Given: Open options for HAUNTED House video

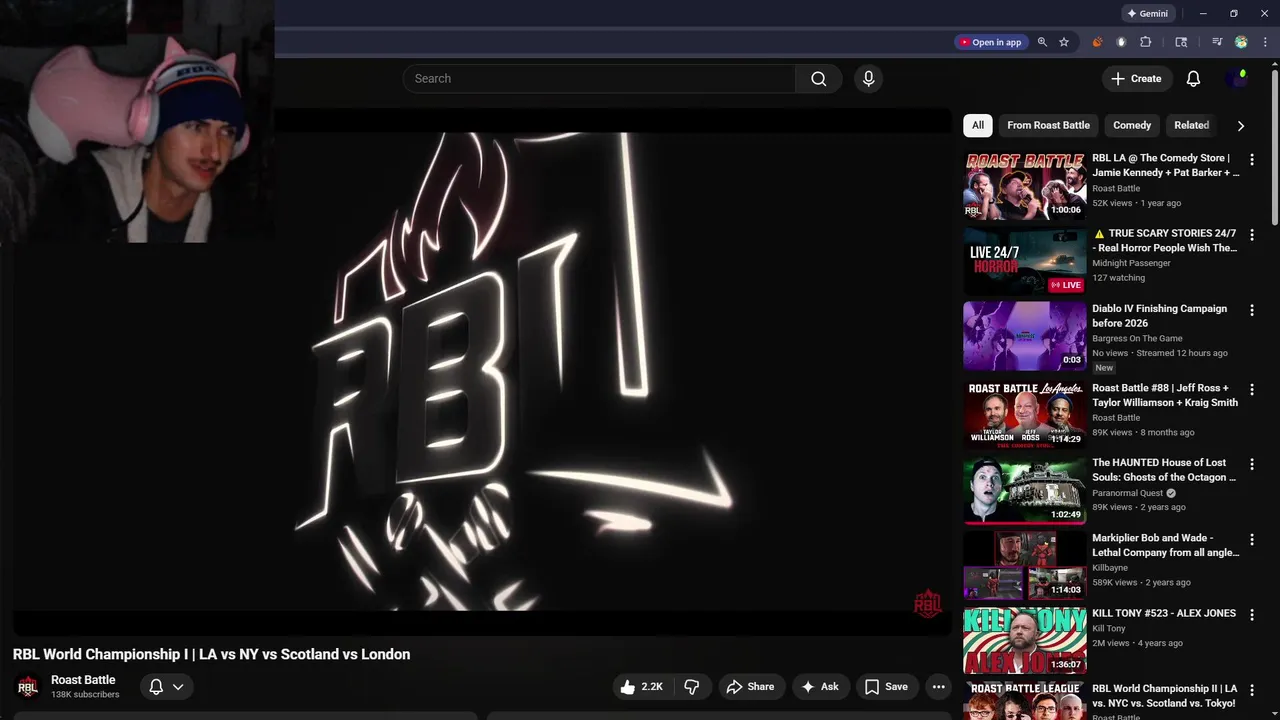Looking at the screenshot, I should pyautogui.click(x=1251, y=464).
